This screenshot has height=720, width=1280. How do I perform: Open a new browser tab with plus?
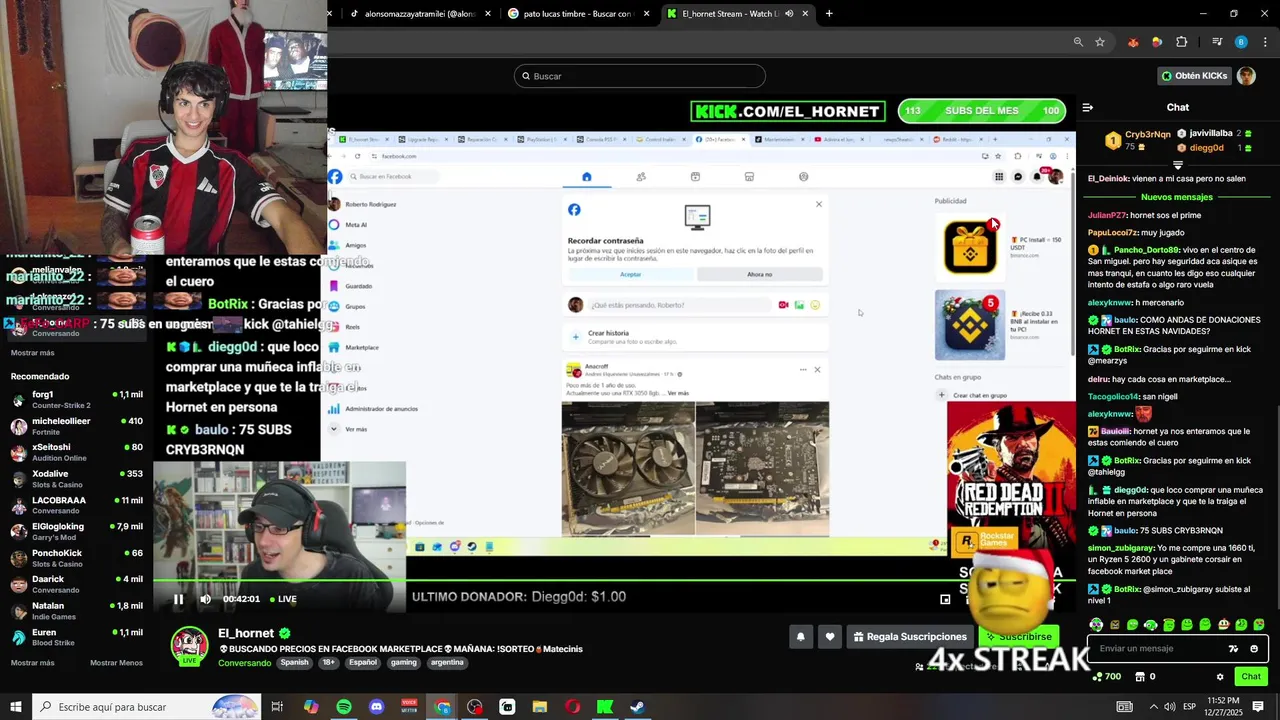tap(829, 14)
